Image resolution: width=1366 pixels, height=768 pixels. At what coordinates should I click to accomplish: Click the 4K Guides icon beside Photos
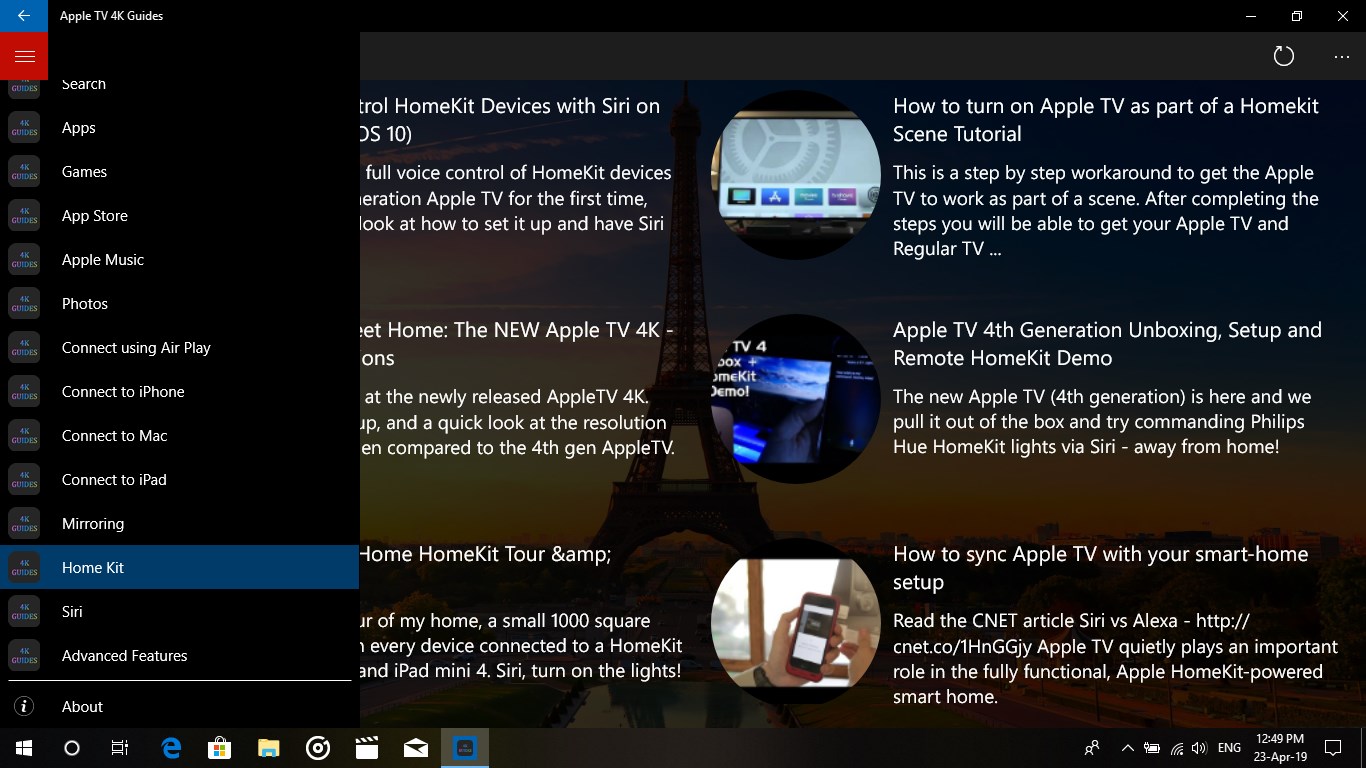click(x=24, y=304)
